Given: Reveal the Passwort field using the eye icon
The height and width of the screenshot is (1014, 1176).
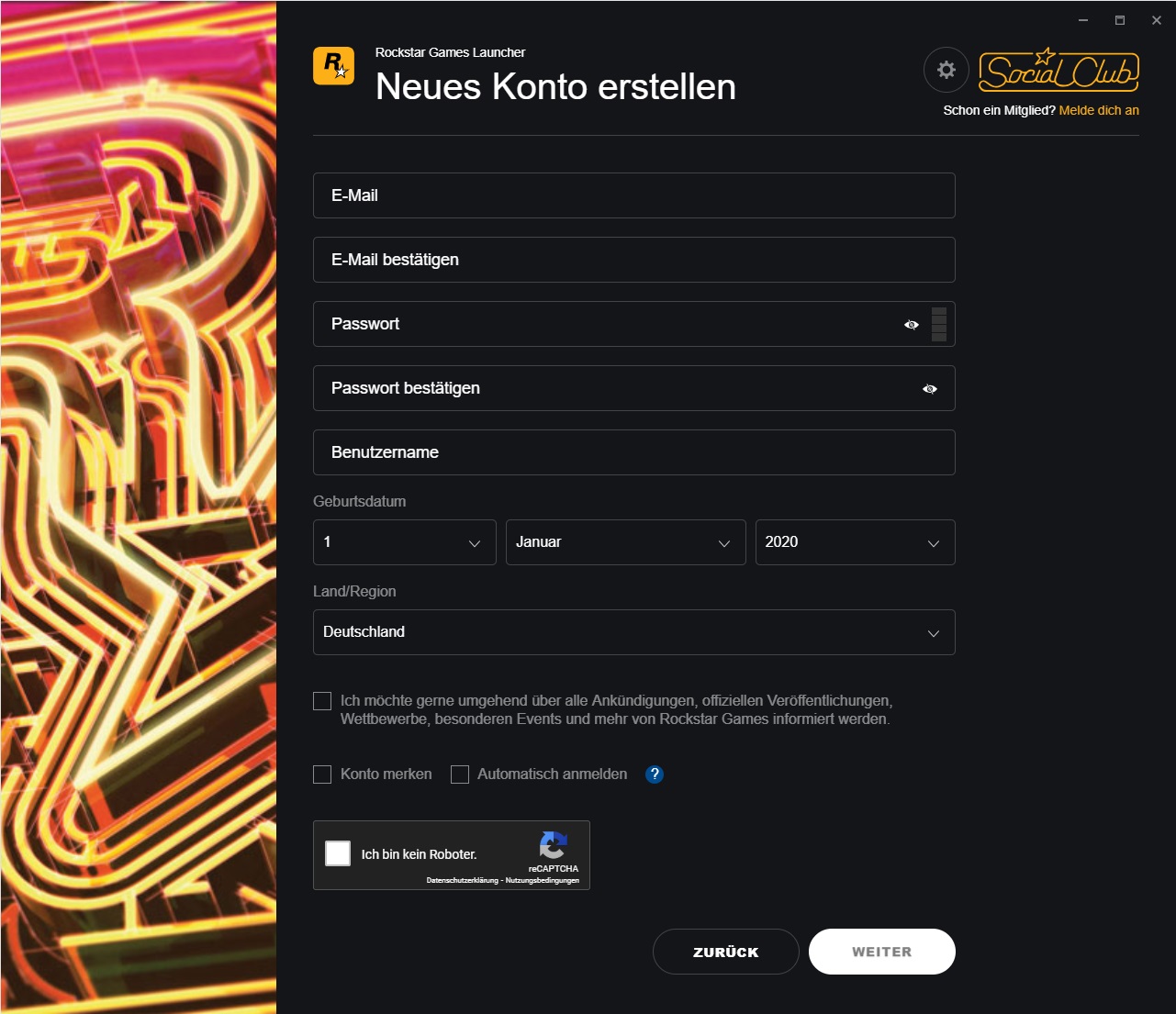Looking at the screenshot, I should click(911, 324).
